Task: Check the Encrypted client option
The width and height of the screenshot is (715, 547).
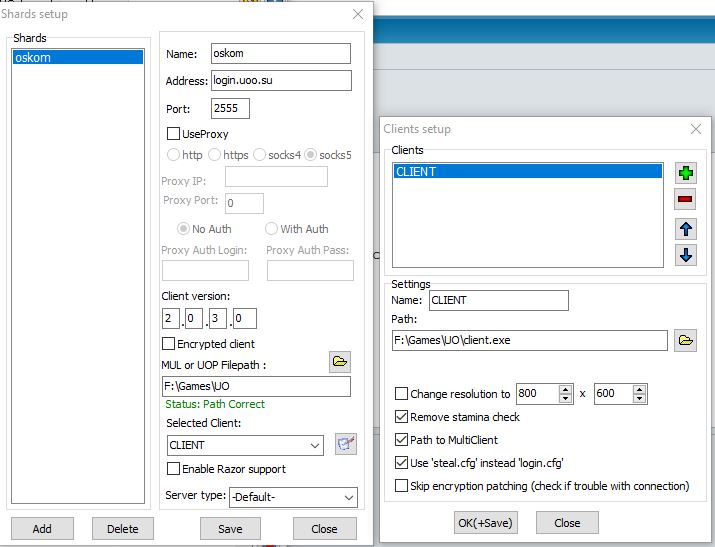Action: coord(169,344)
